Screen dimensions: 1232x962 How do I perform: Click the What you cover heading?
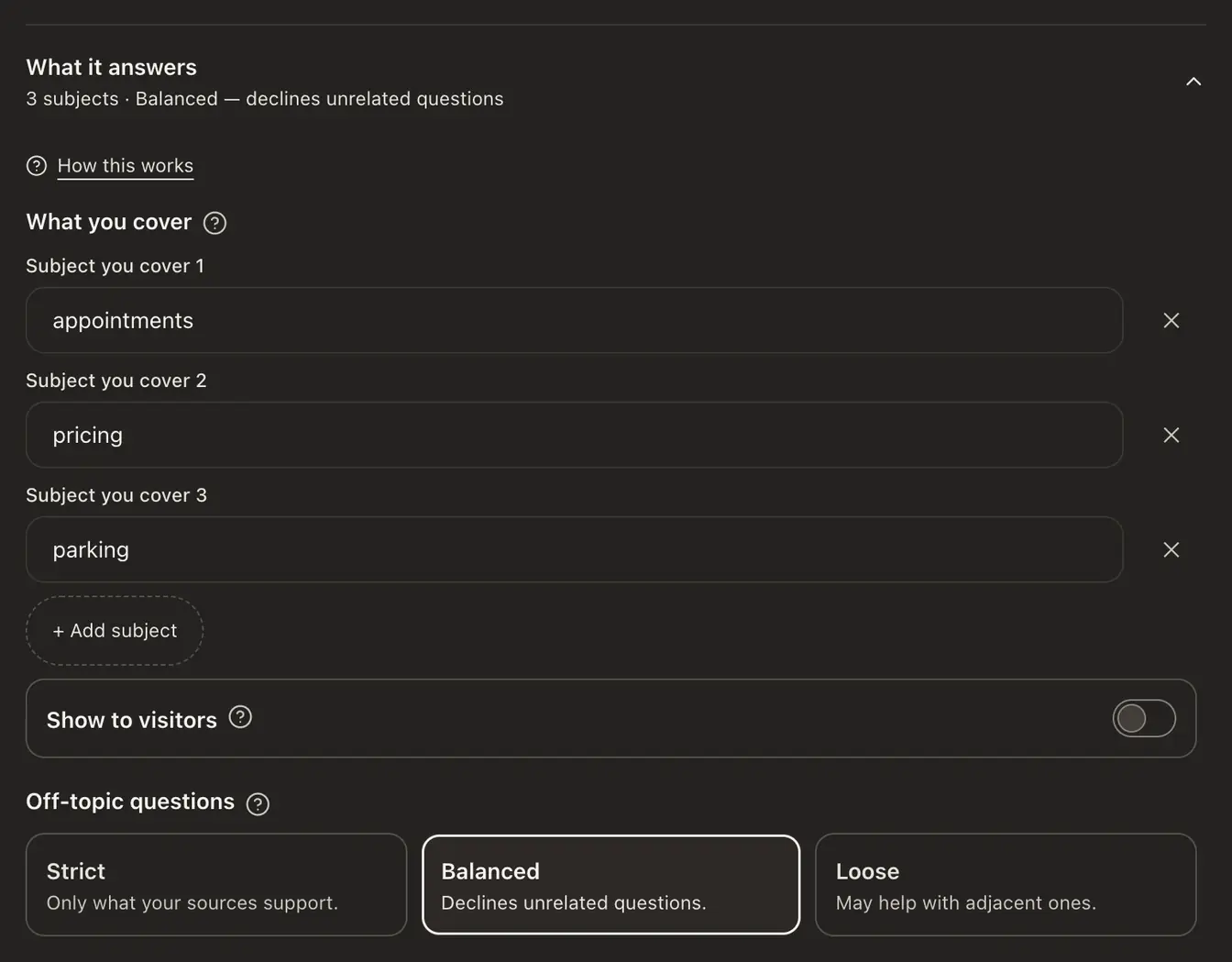coord(109,222)
